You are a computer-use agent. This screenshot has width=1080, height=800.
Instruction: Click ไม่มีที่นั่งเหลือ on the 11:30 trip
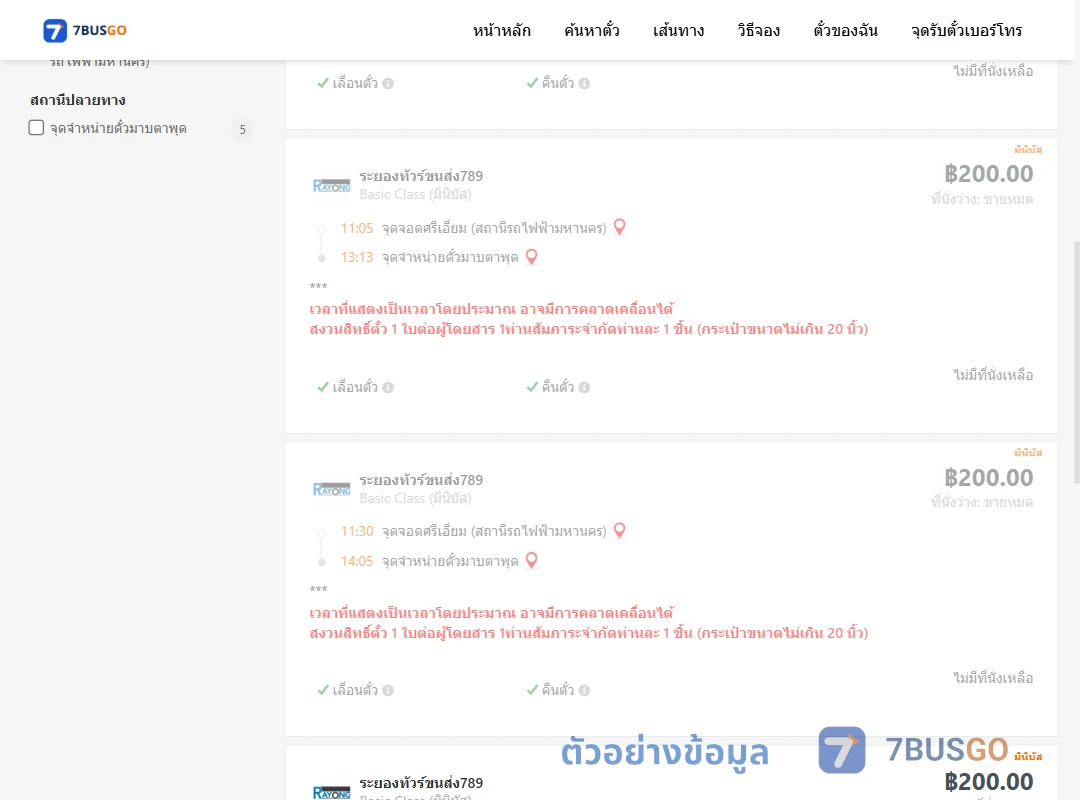[x=993, y=678]
